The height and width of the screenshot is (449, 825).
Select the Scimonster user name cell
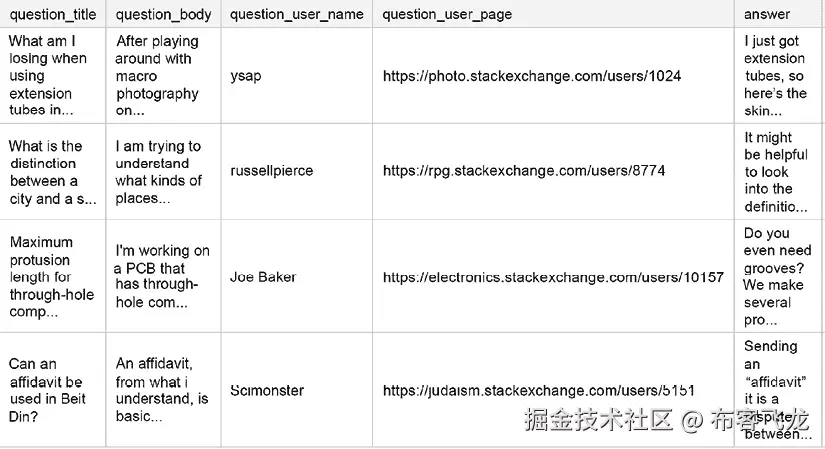point(266,390)
